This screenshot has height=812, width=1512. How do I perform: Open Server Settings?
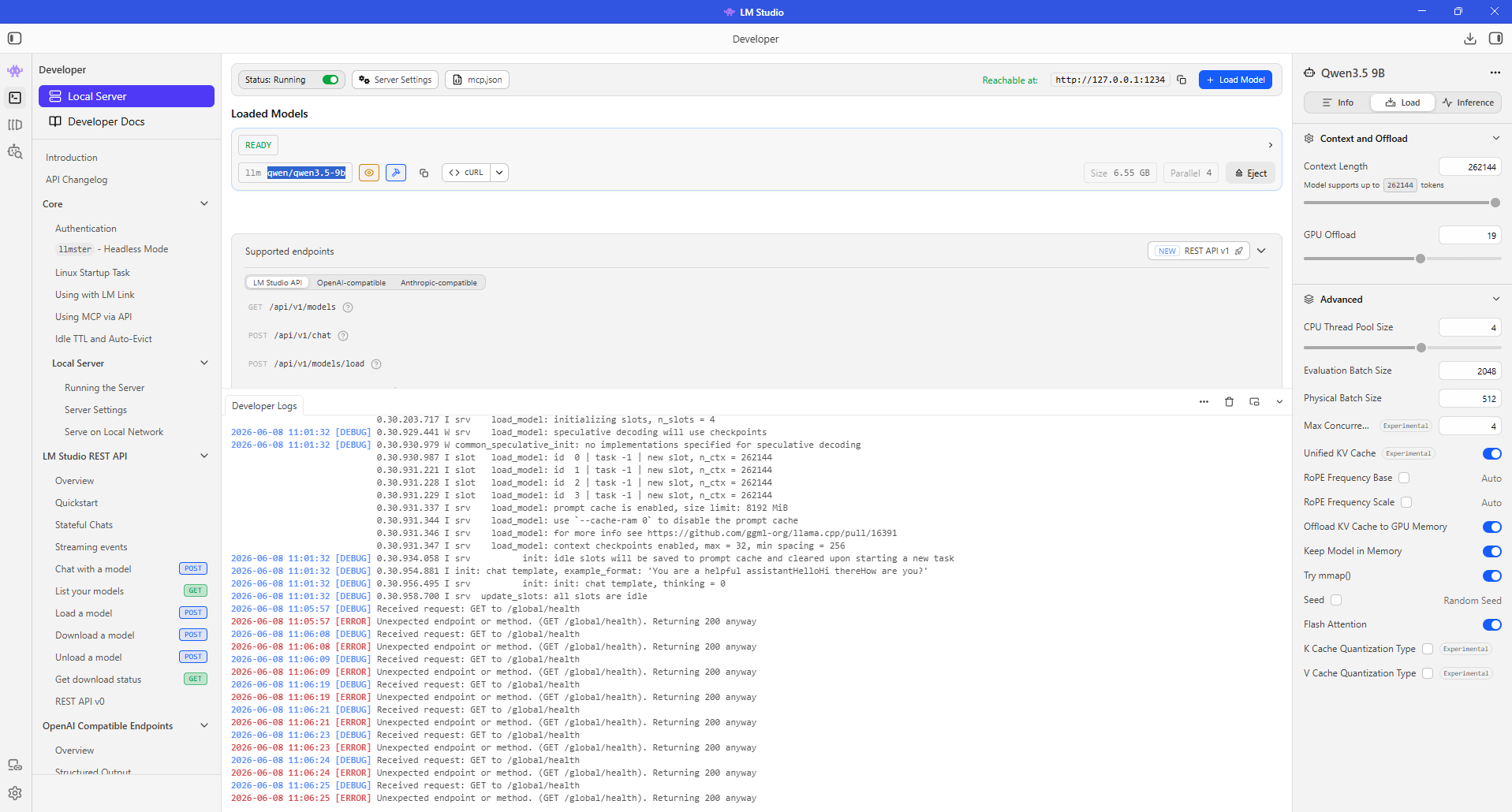(x=395, y=80)
